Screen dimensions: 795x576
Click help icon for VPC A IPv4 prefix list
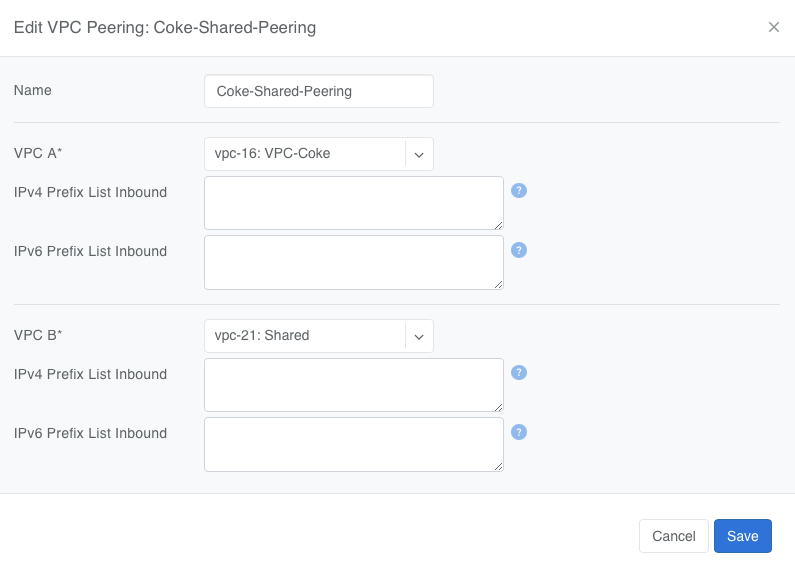tap(519, 190)
